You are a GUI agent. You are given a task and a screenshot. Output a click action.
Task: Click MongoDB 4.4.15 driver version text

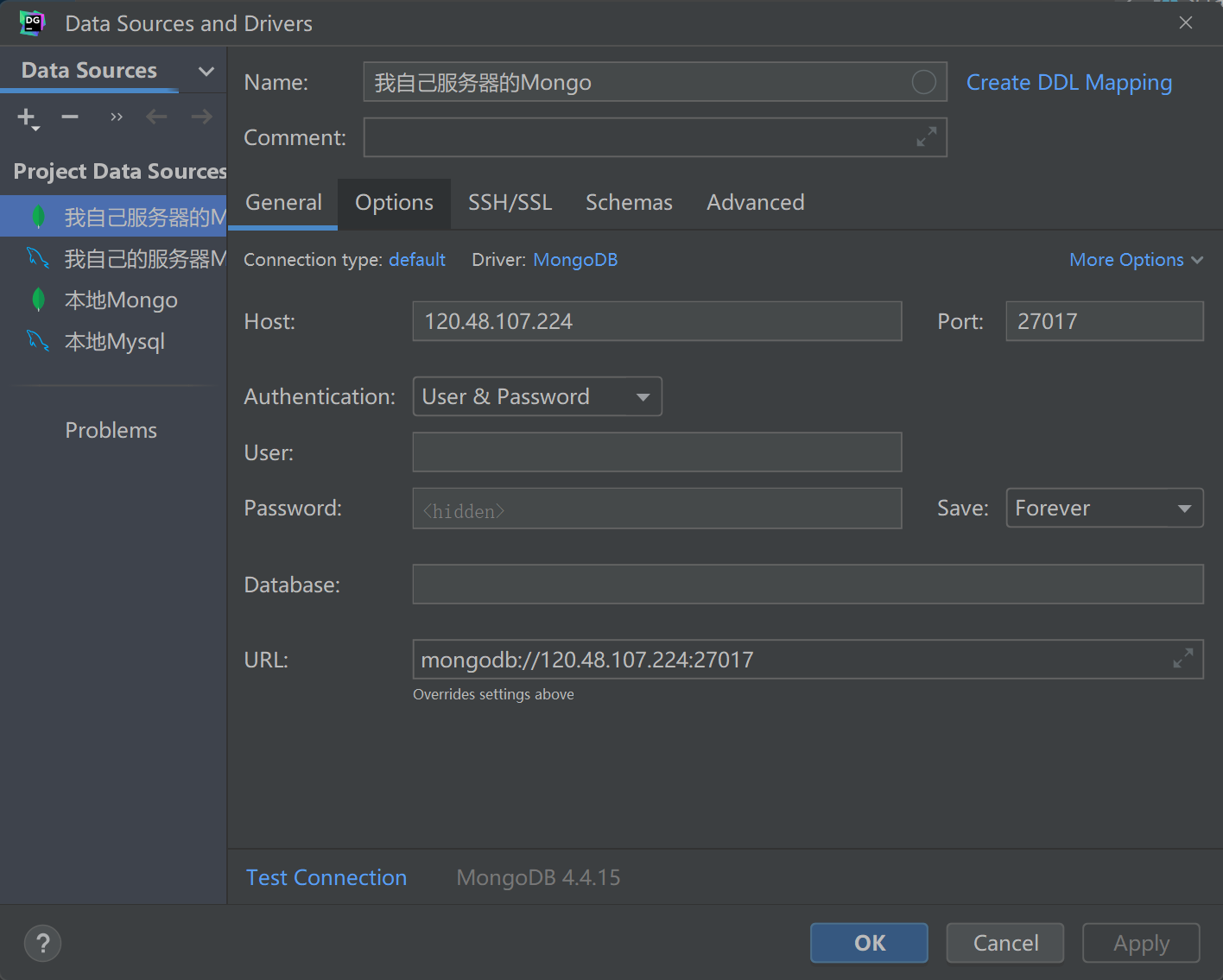pyautogui.click(x=538, y=877)
